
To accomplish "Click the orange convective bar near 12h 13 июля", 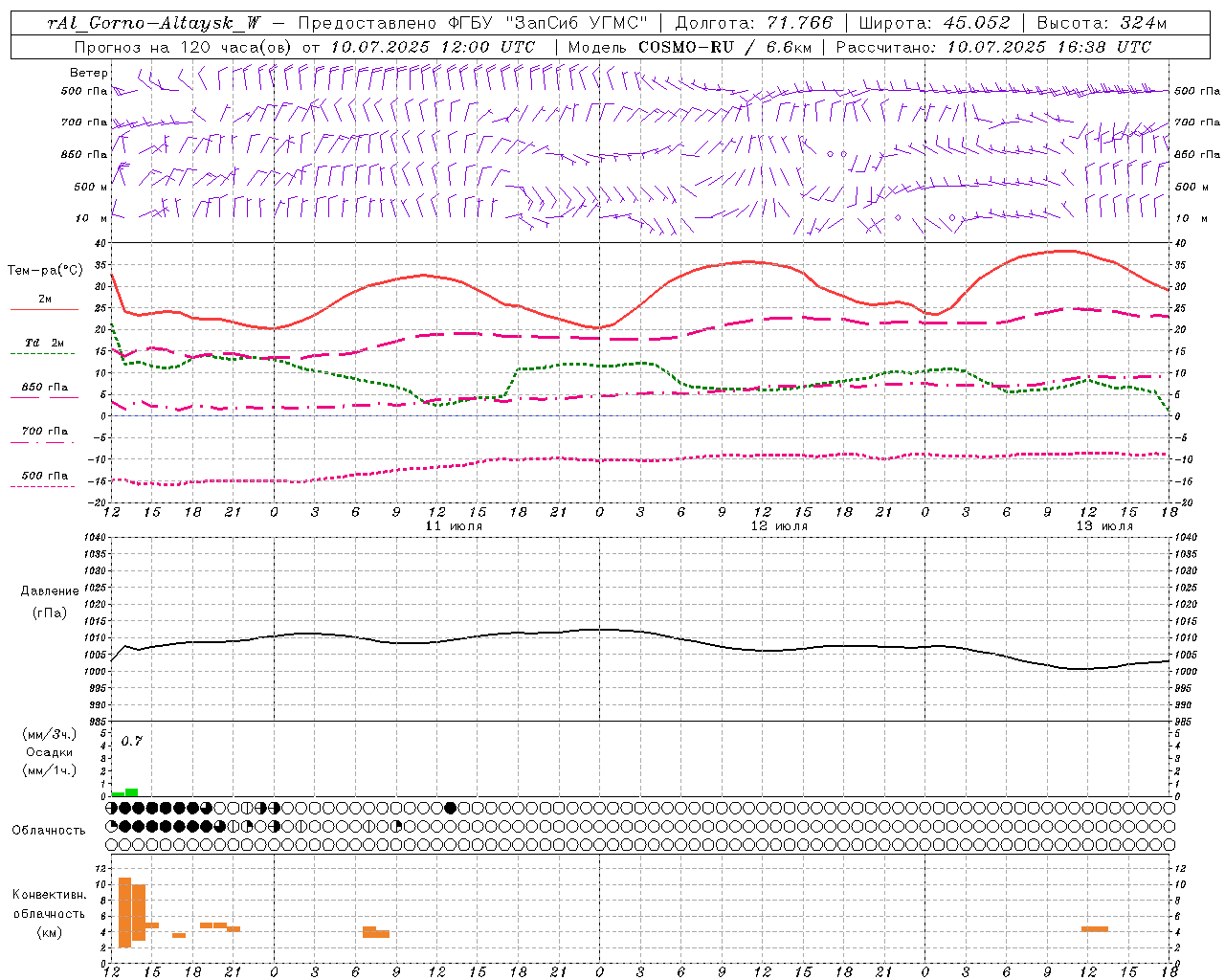I will pyautogui.click(x=1095, y=928).
